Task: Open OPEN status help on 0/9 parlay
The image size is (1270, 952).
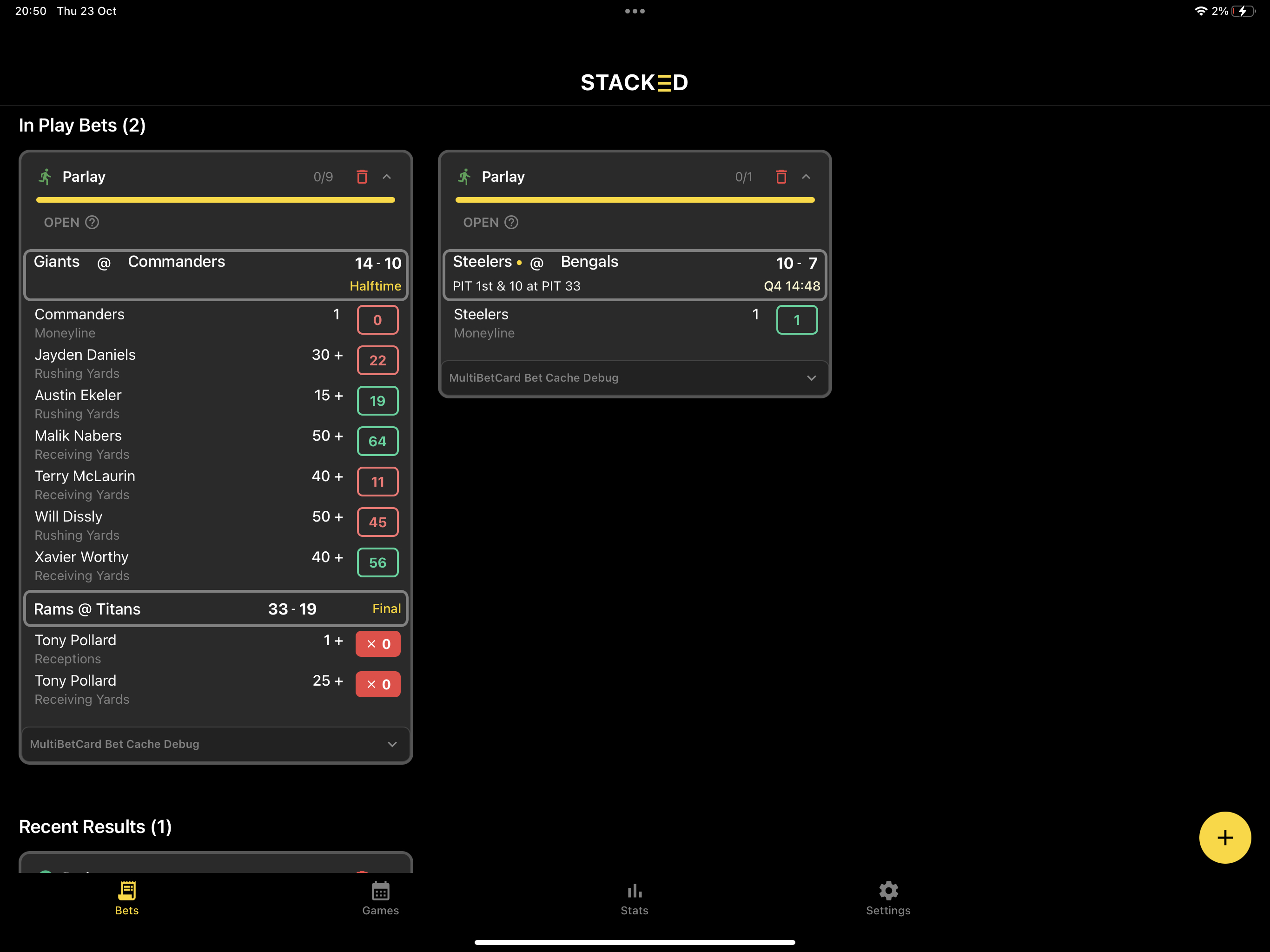Action: pos(92,222)
